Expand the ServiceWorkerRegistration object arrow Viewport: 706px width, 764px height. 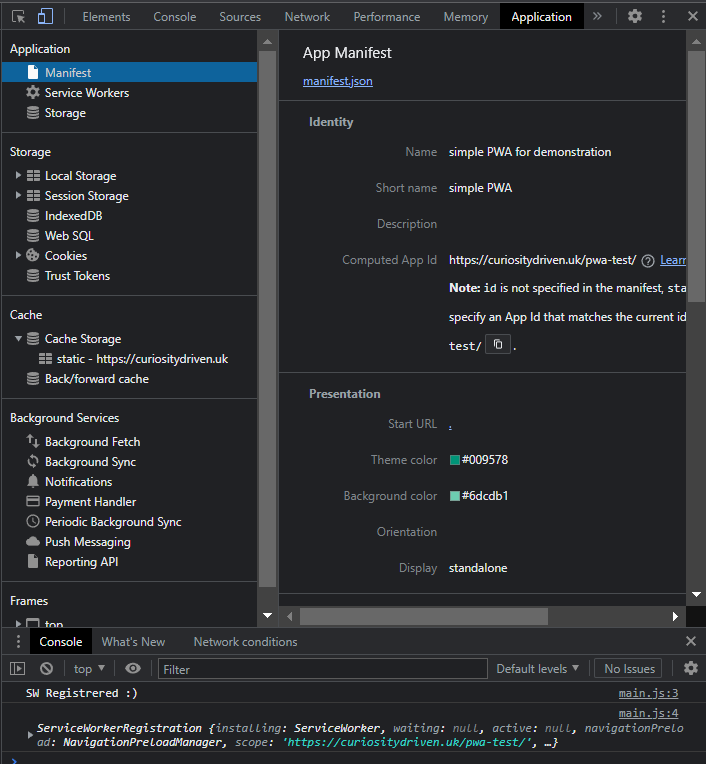[x=30, y=735]
